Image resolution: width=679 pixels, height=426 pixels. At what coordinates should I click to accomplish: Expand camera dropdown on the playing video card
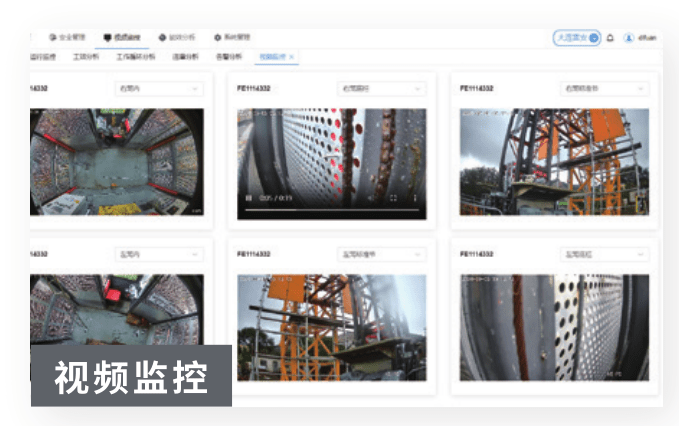[381, 88]
